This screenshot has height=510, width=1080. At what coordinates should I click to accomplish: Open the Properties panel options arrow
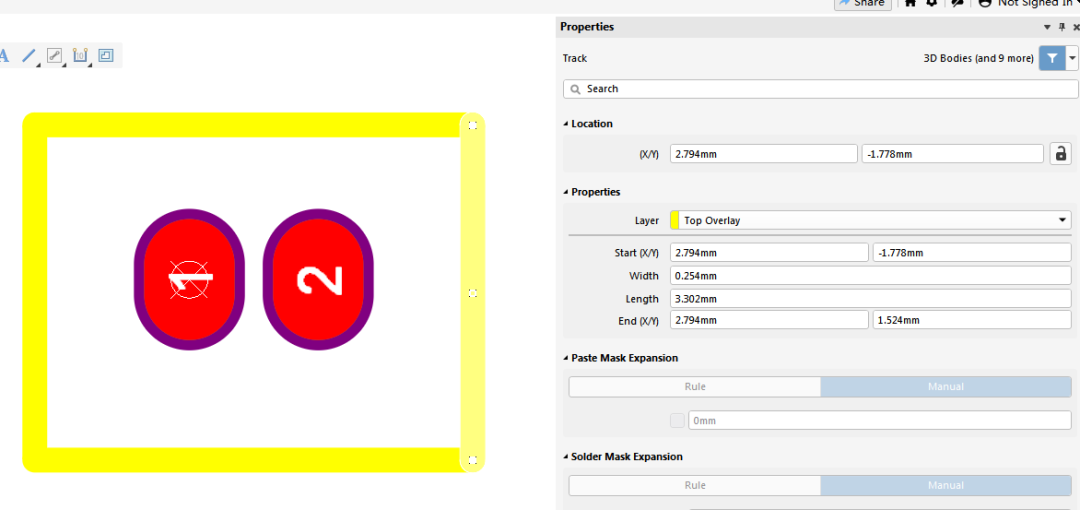click(x=1048, y=28)
